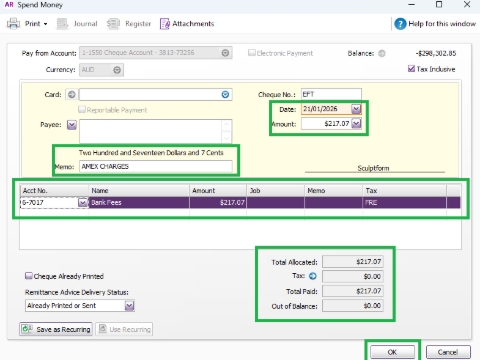Toggle the Electronic Payment checkbox
Screen dimensions: 480x360
point(252,53)
